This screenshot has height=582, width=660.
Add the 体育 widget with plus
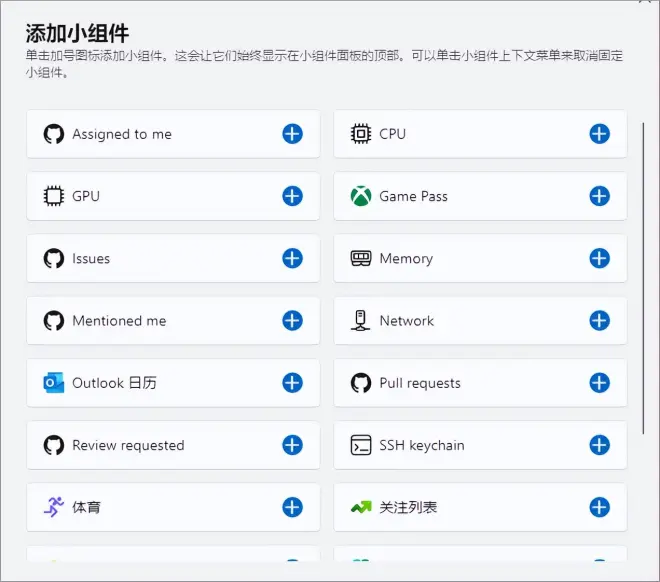(x=292, y=507)
